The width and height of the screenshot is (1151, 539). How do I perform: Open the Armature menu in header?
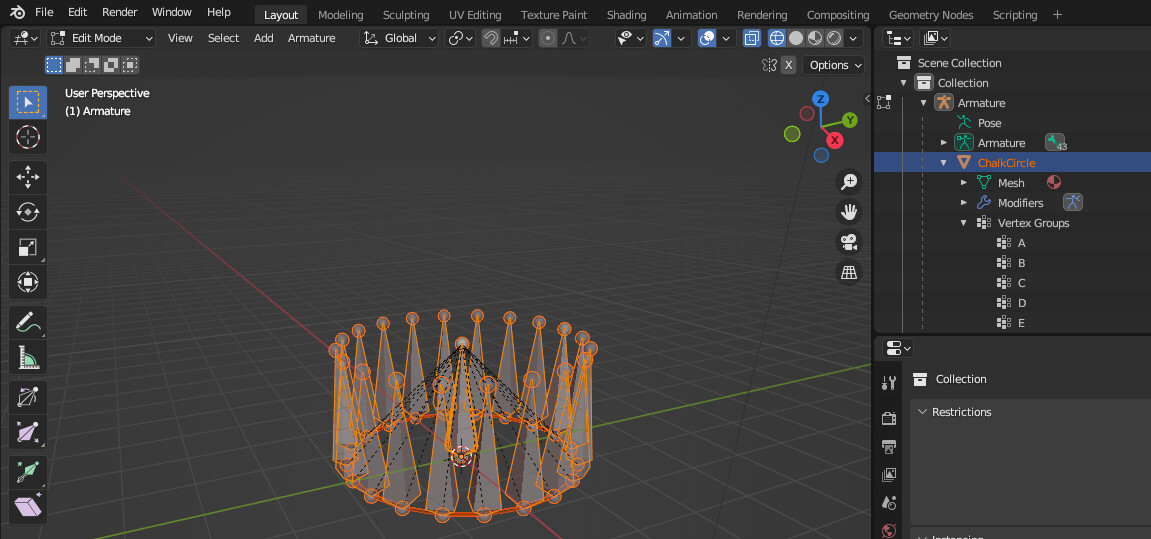click(311, 38)
